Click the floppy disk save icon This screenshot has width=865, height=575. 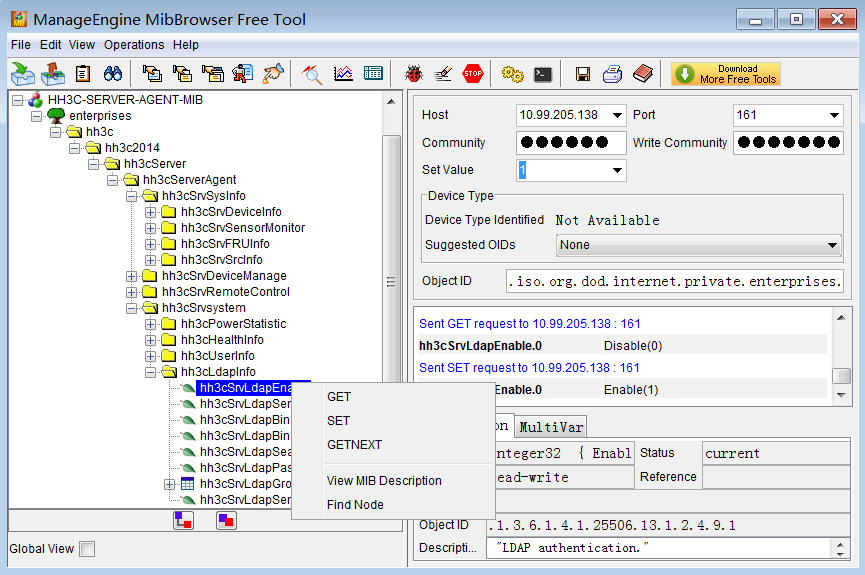pyautogui.click(x=583, y=74)
